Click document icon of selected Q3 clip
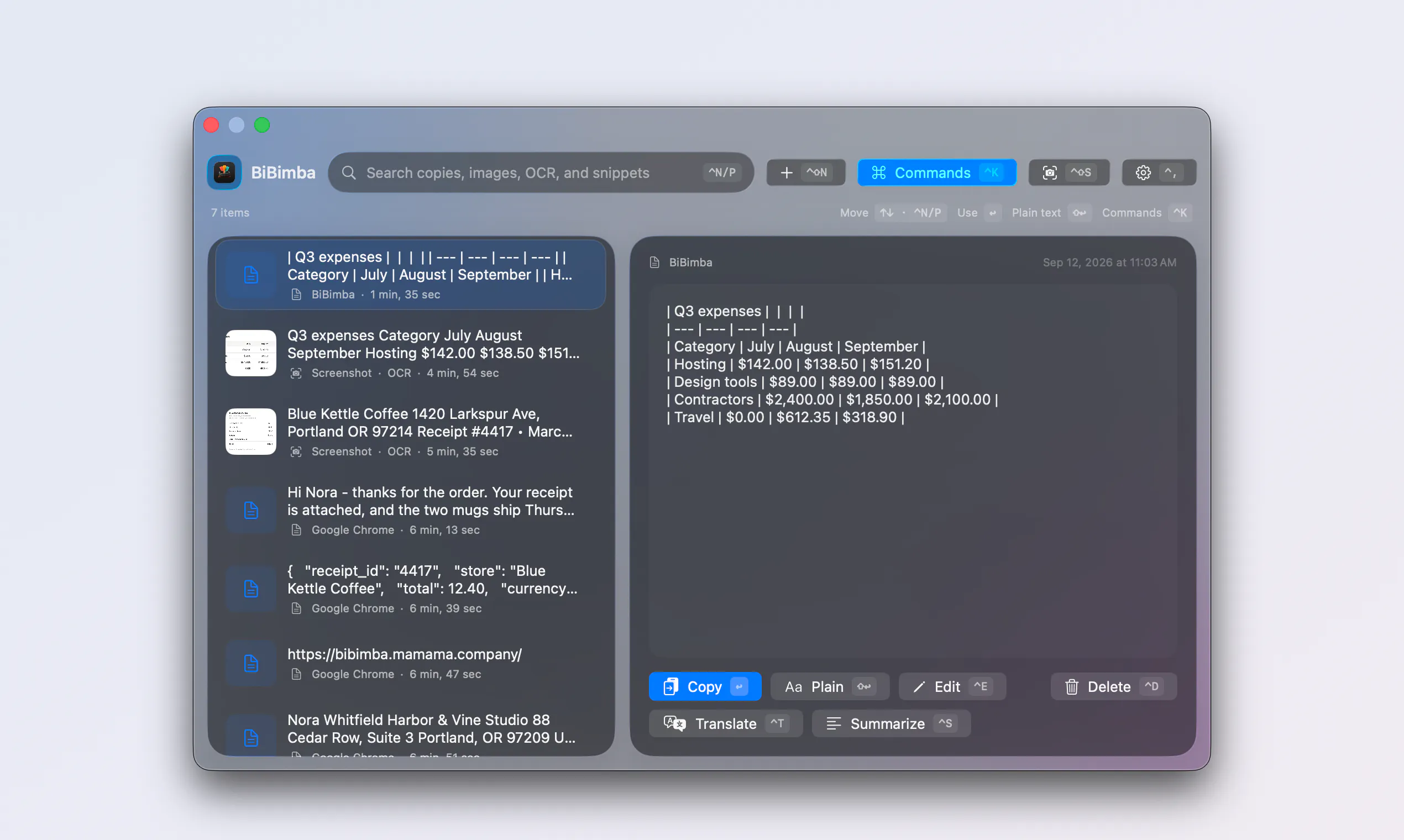This screenshot has width=1404, height=840. [251, 275]
